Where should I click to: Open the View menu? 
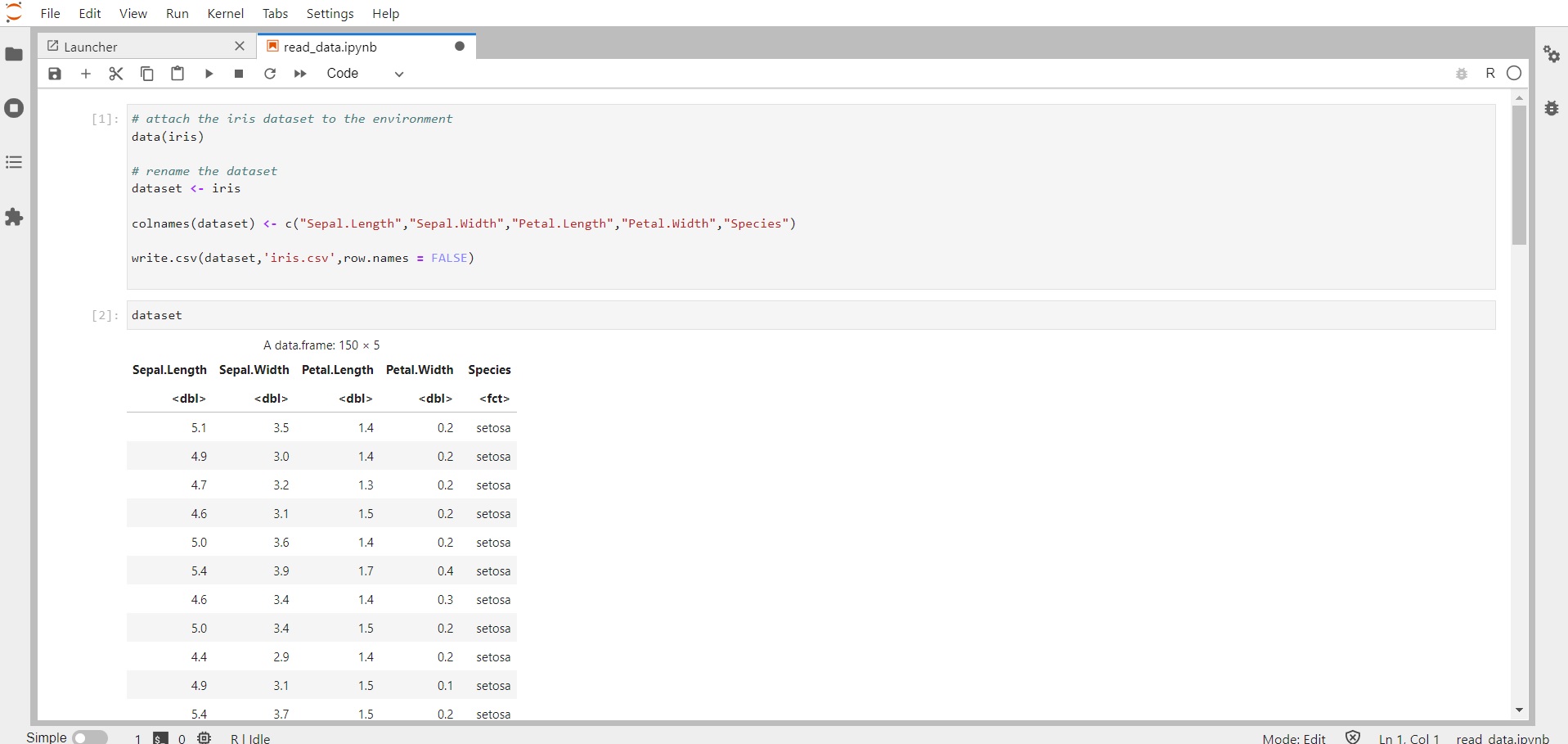(133, 14)
